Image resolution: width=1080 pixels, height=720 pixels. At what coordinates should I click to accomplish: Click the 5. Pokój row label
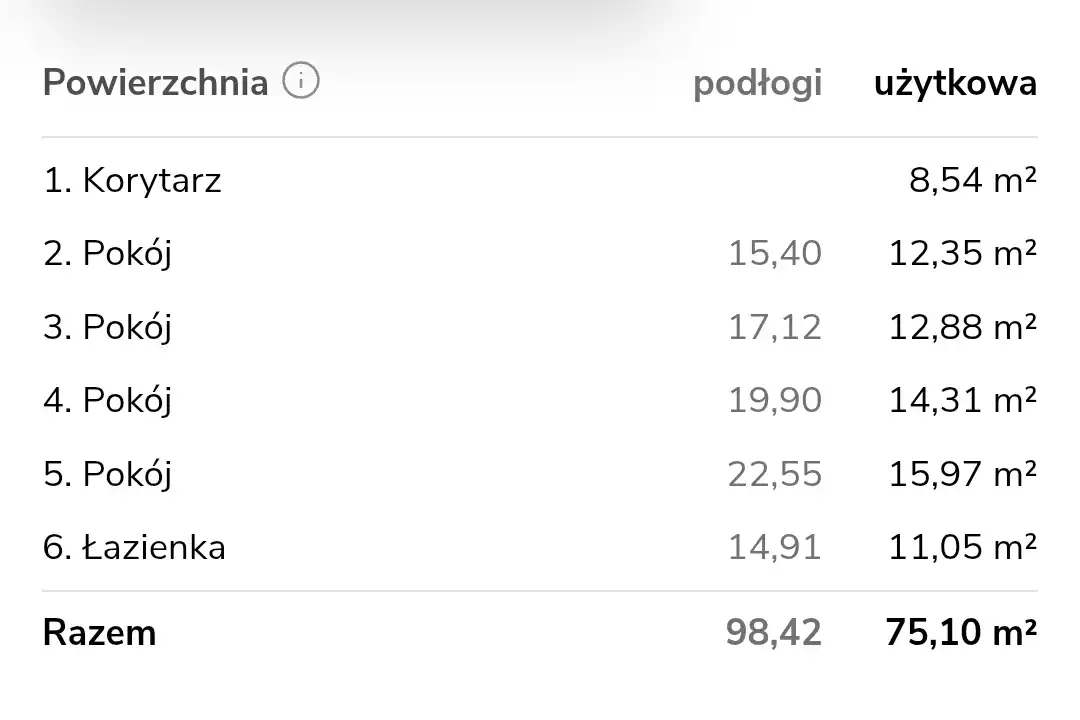107,474
